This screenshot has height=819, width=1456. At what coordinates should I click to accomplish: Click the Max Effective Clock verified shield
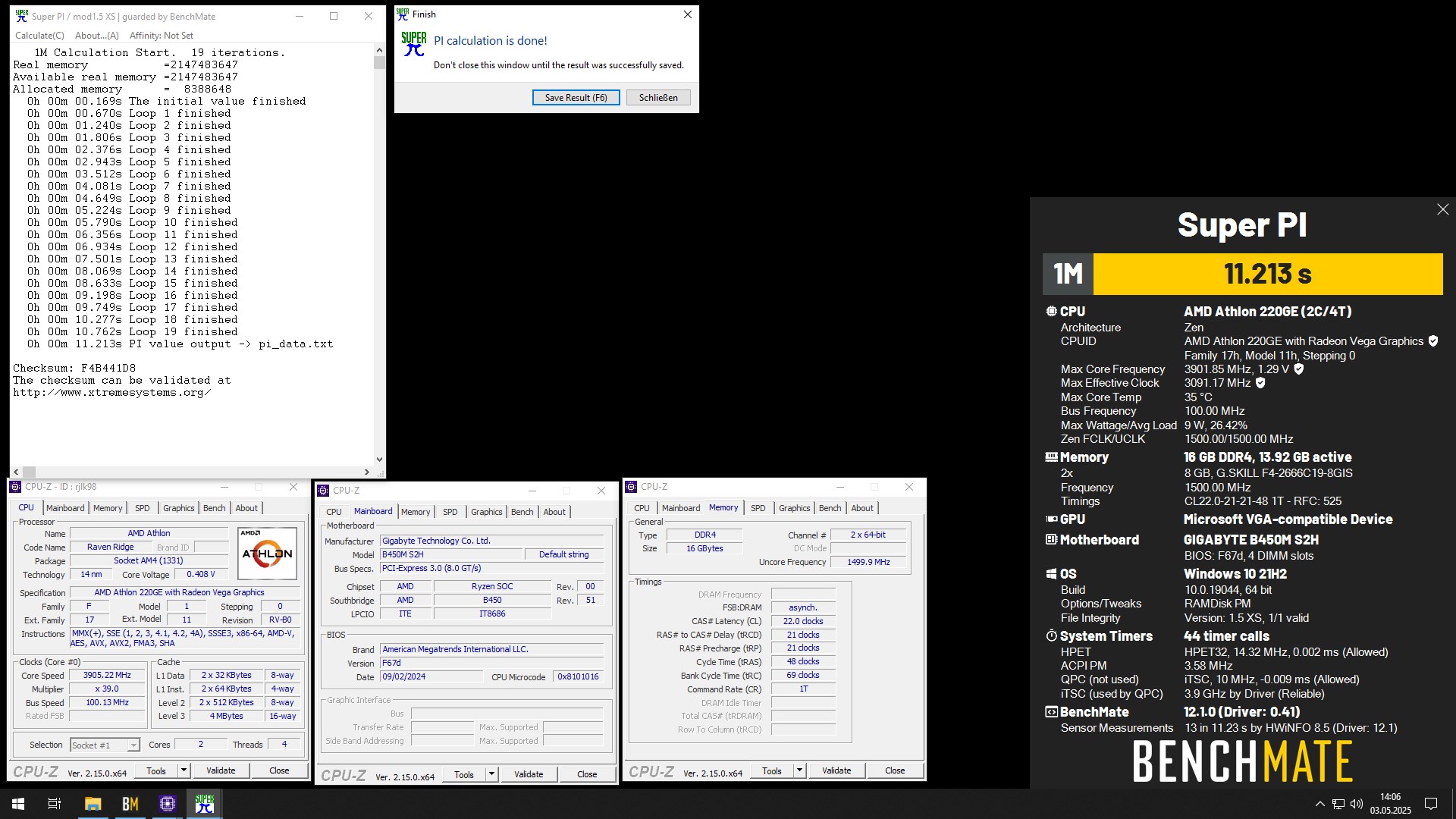1260,383
